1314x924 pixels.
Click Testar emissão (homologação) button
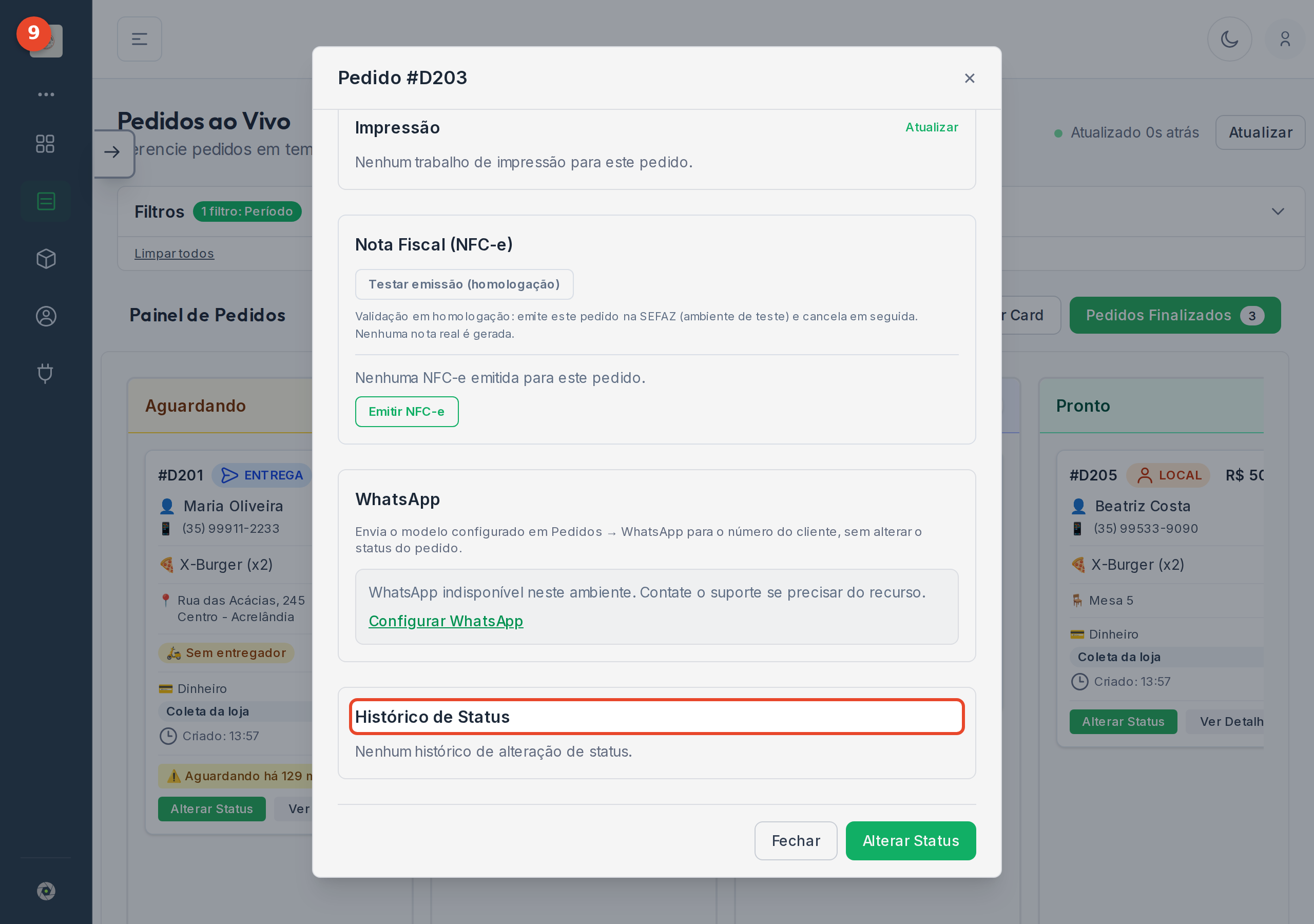click(x=463, y=284)
